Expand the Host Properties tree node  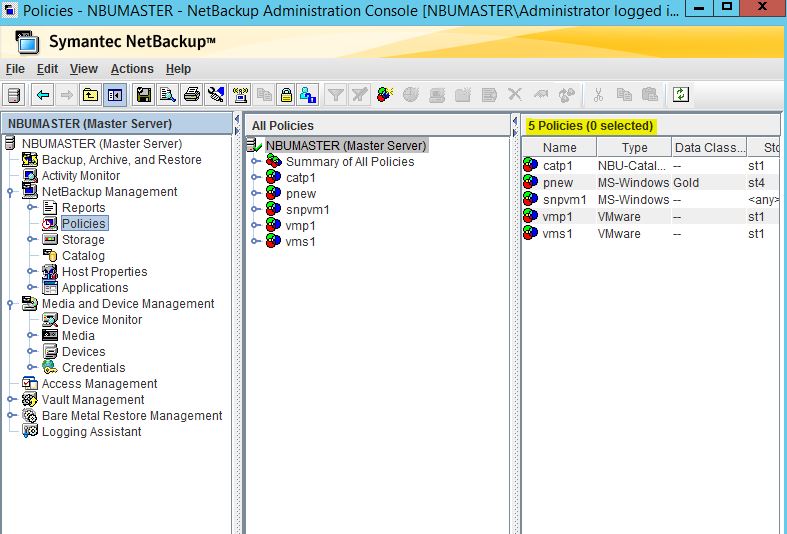(x=31, y=272)
